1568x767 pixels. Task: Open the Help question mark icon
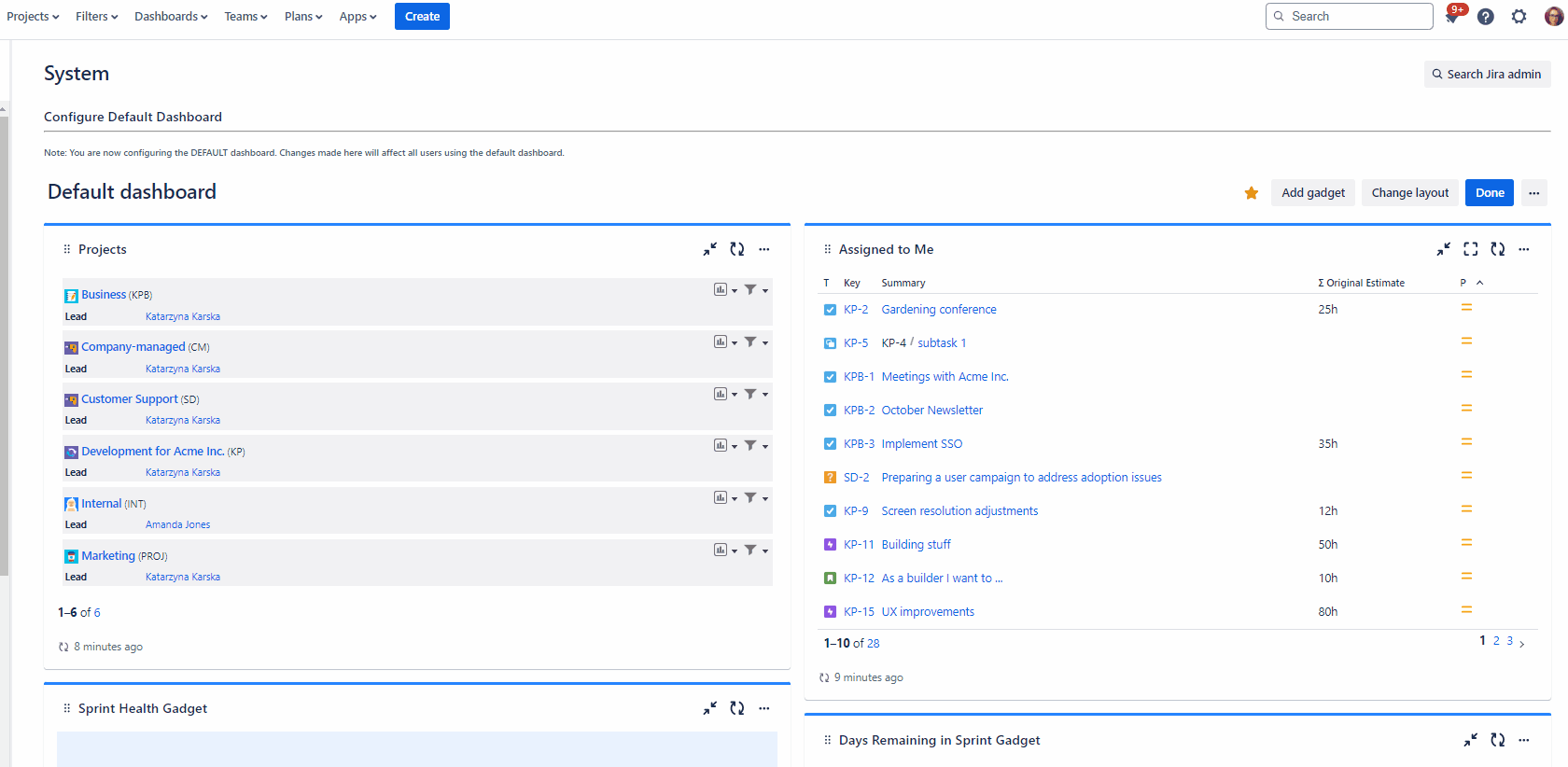click(1486, 17)
